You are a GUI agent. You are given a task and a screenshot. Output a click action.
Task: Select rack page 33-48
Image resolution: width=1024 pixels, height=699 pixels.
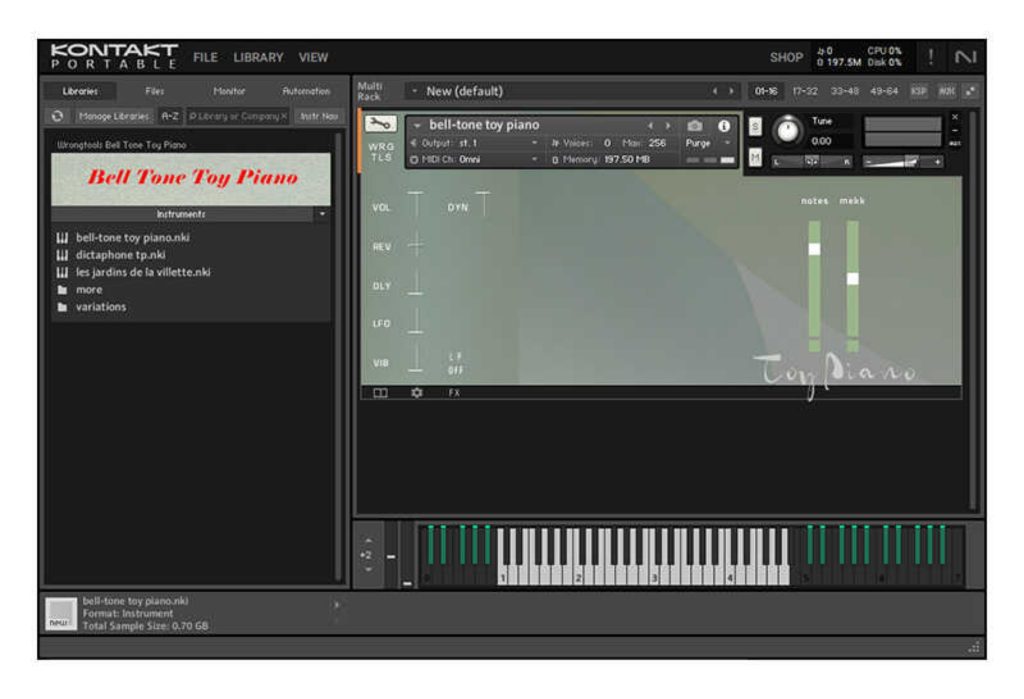tap(844, 91)
